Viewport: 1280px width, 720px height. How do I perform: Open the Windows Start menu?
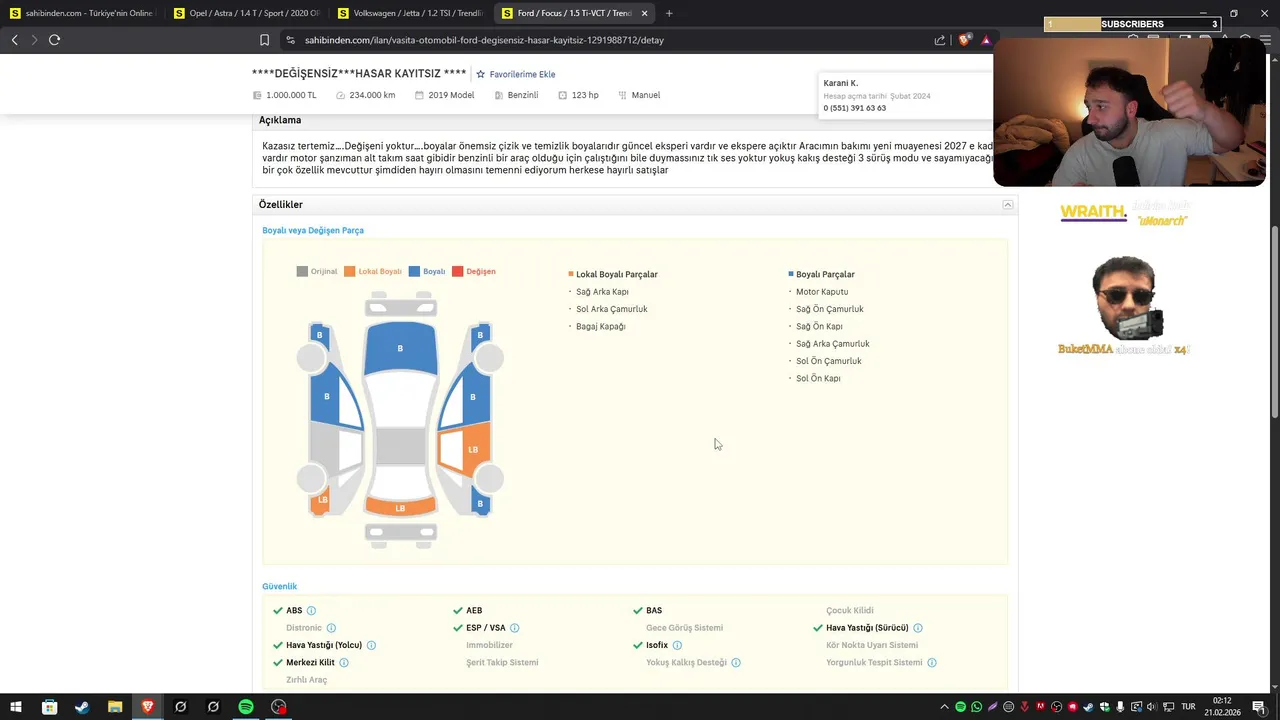click(16, 707)
